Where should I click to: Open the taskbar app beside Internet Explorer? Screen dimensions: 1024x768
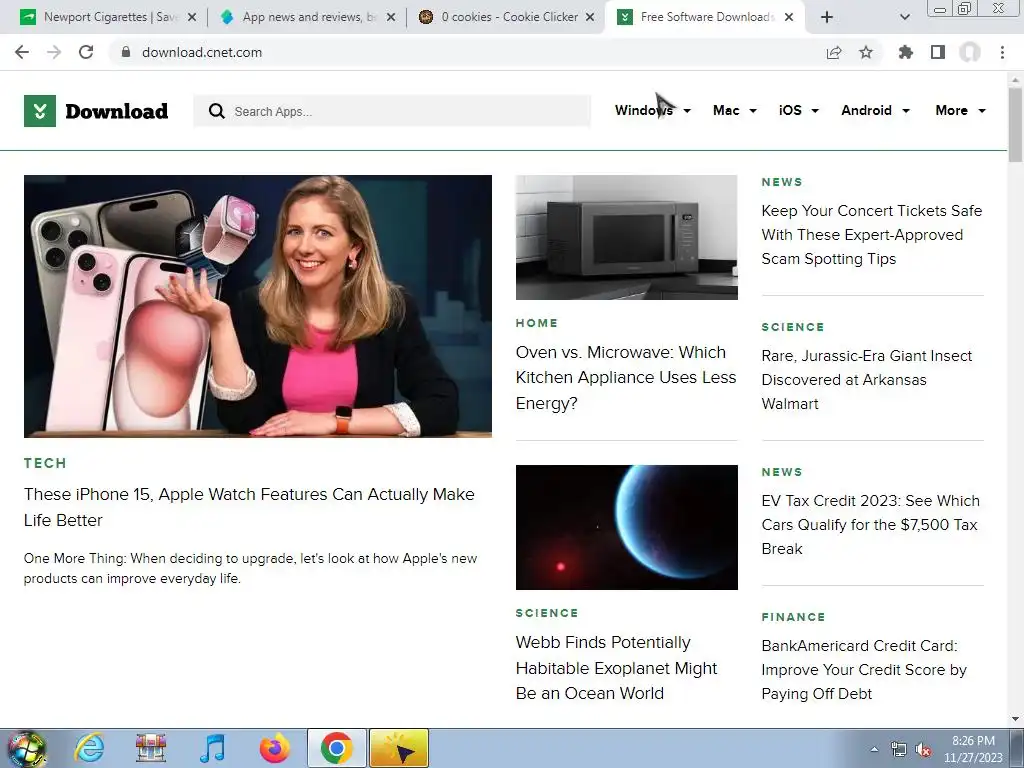point(151,748)
